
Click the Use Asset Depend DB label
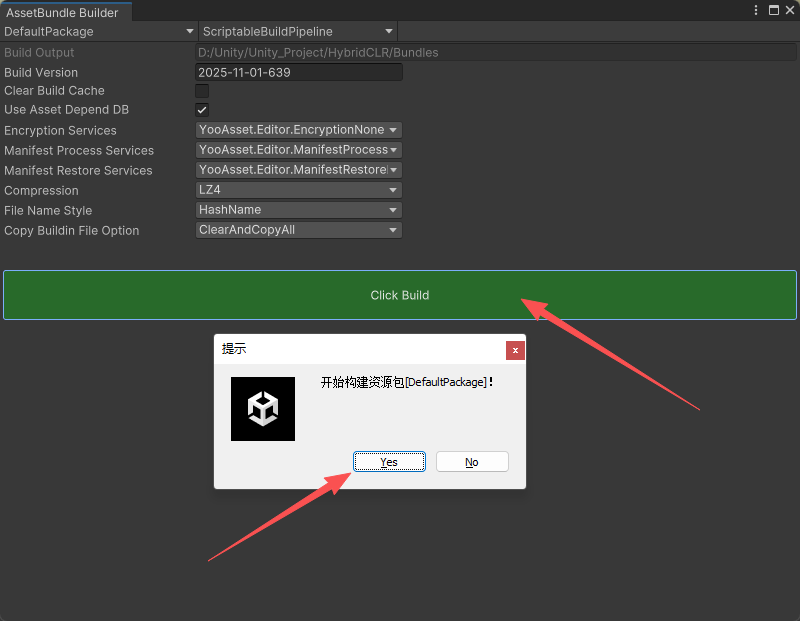coord(66,110)
